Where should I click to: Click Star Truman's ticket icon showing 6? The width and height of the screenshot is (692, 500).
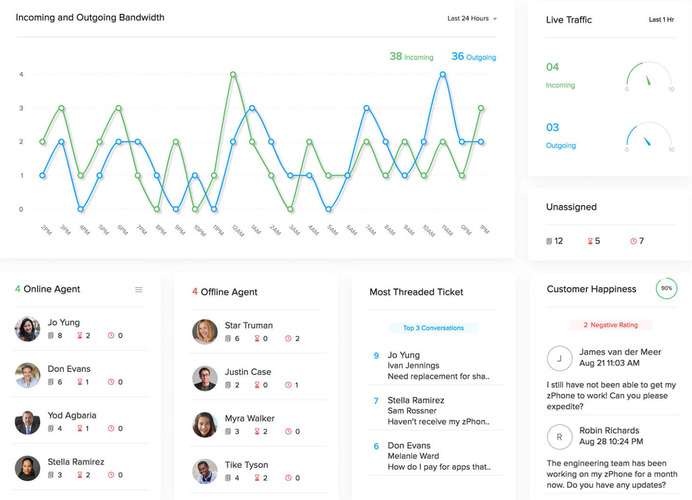[228, 338]
